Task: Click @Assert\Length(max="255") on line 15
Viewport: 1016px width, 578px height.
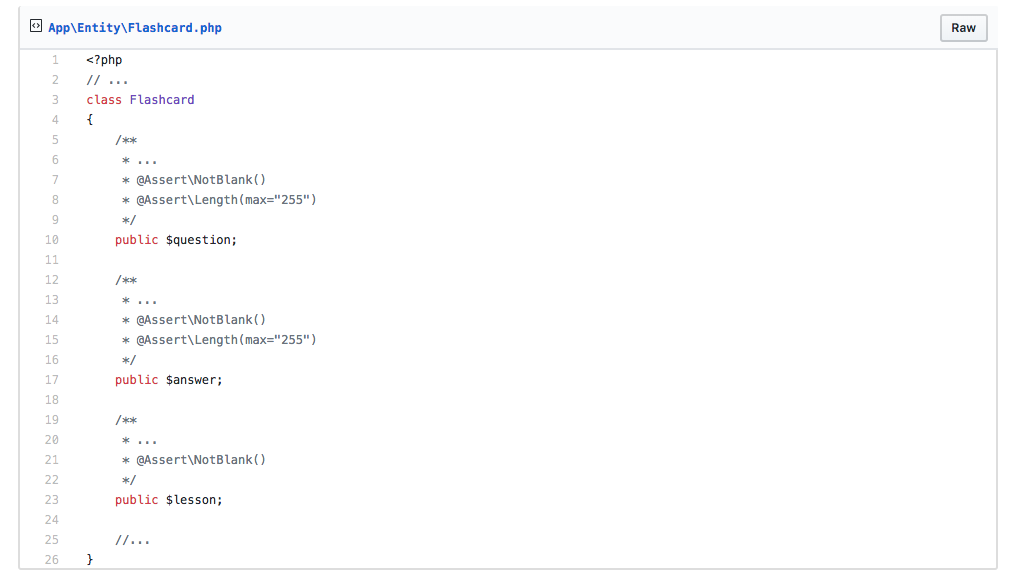Action: point(226,340)
